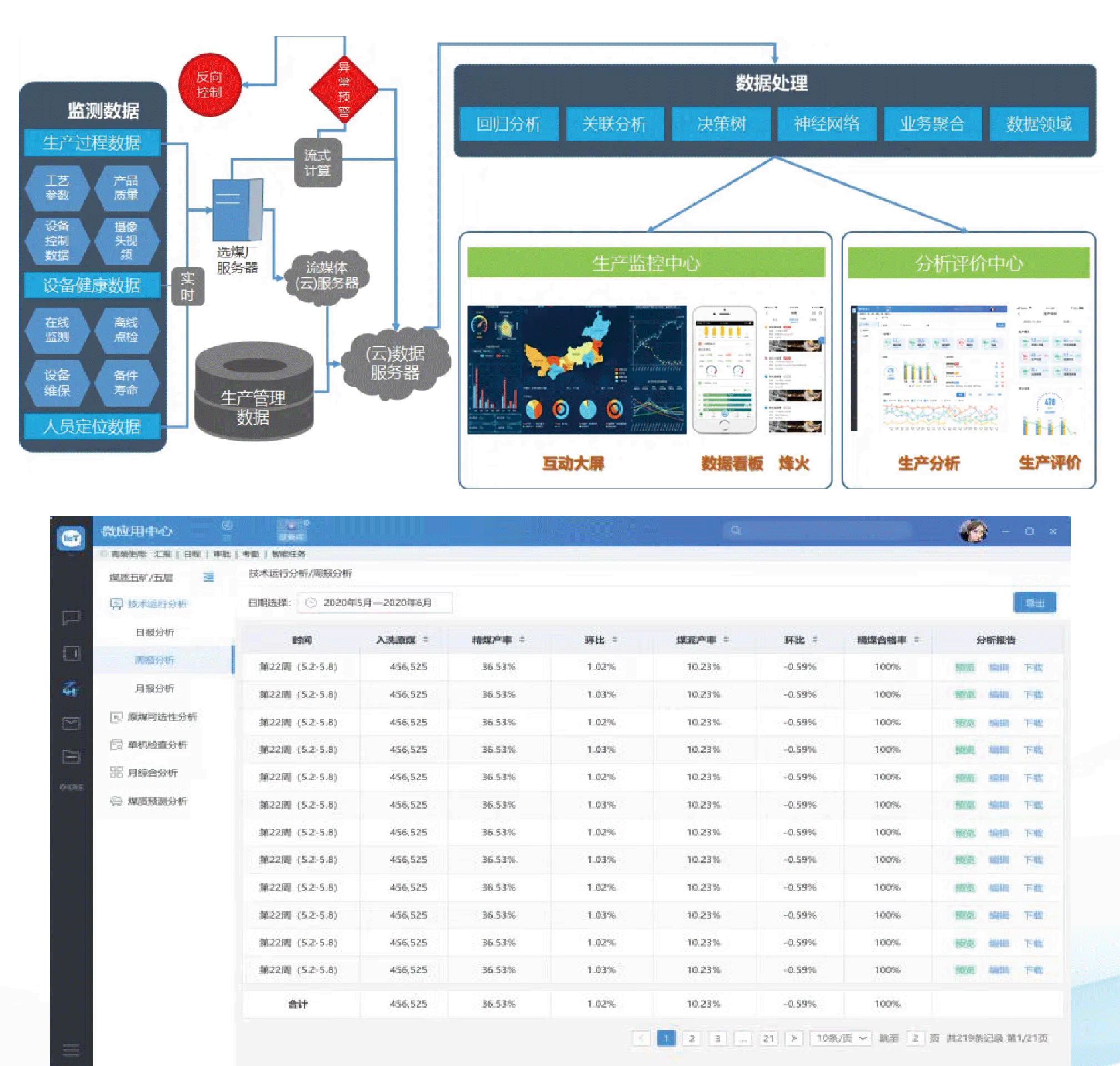The height and width of the screenshot is (1066, 1120).
Task: Click the OKRS item in dark sidebar
Action: coord(71,787)
